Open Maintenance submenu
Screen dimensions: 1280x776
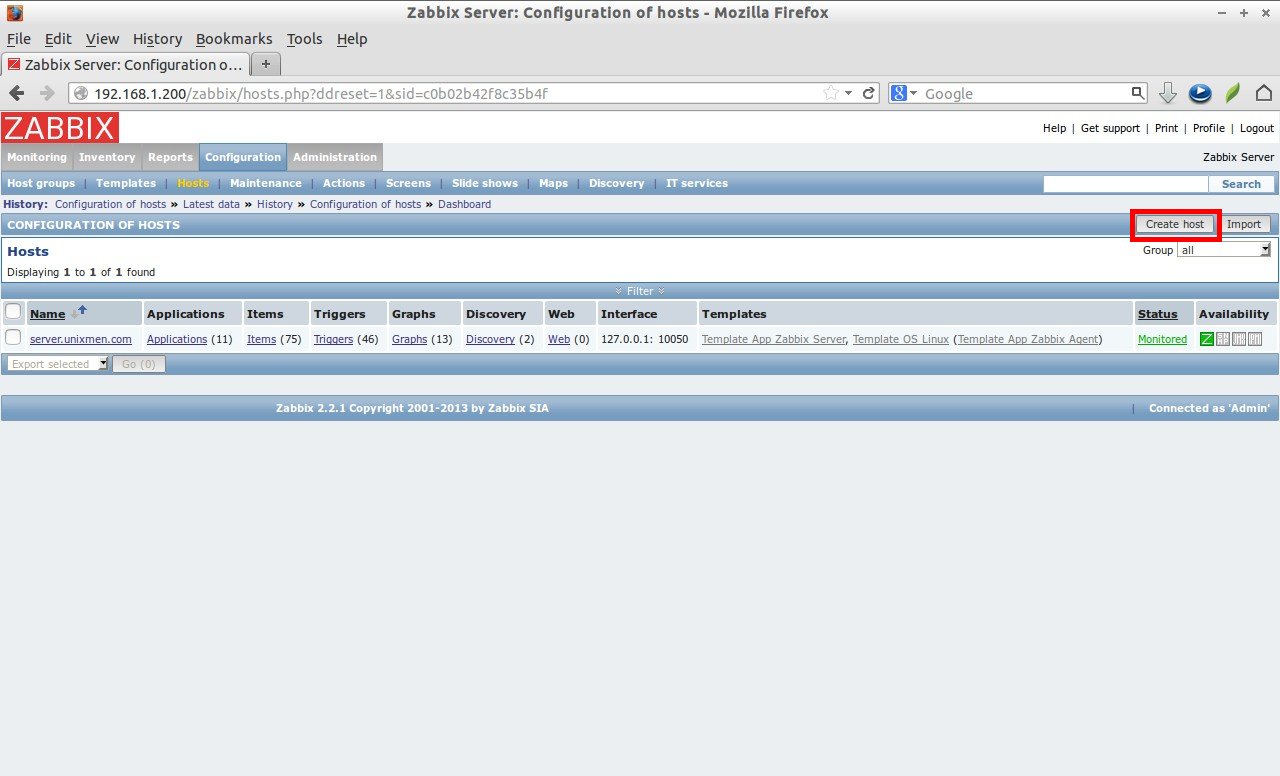click(x=266, y=183)
